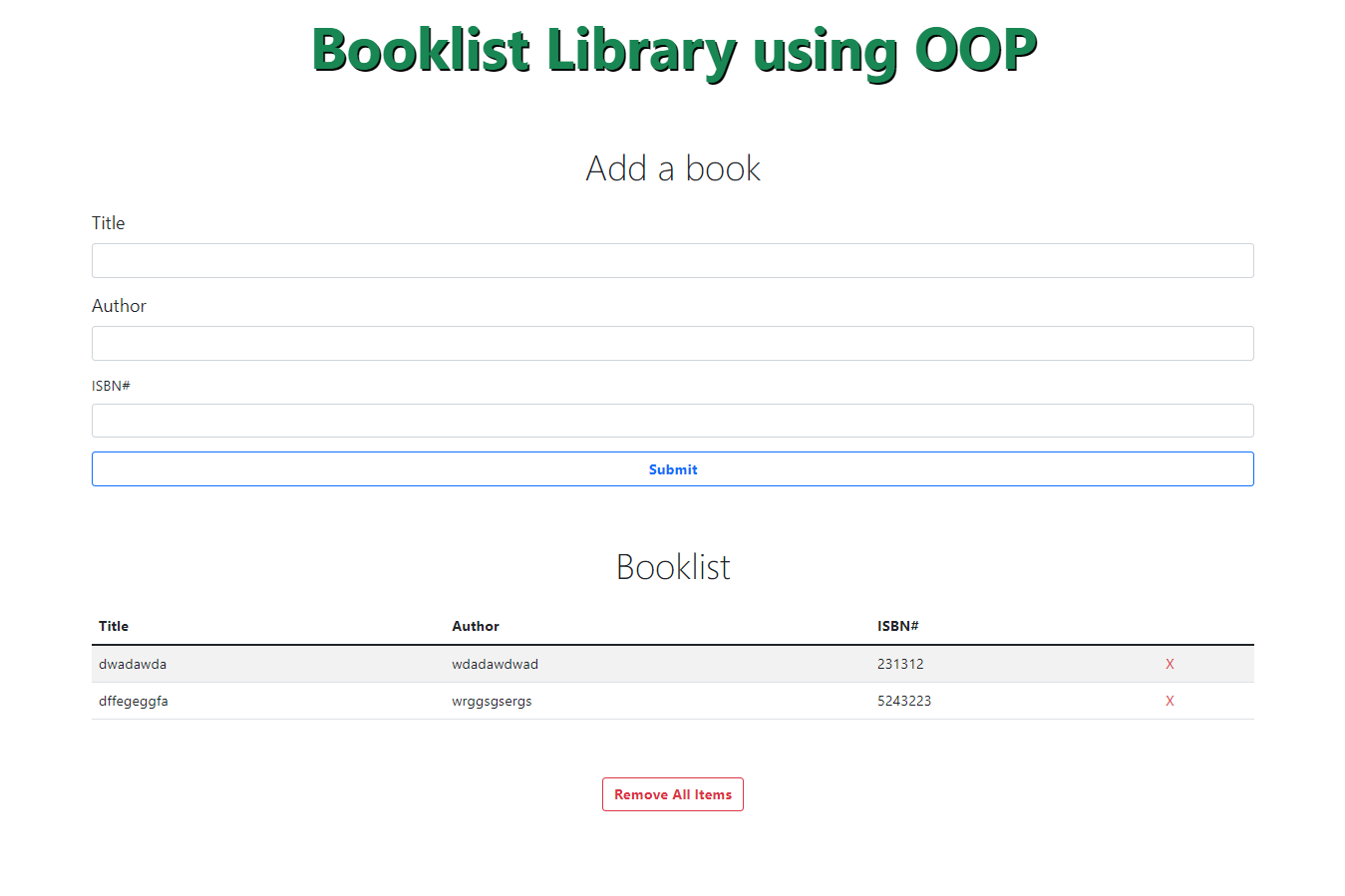Click the Author label above its input
The height and width of the screenshot is (896, 1345).
[x=119, y=306]
